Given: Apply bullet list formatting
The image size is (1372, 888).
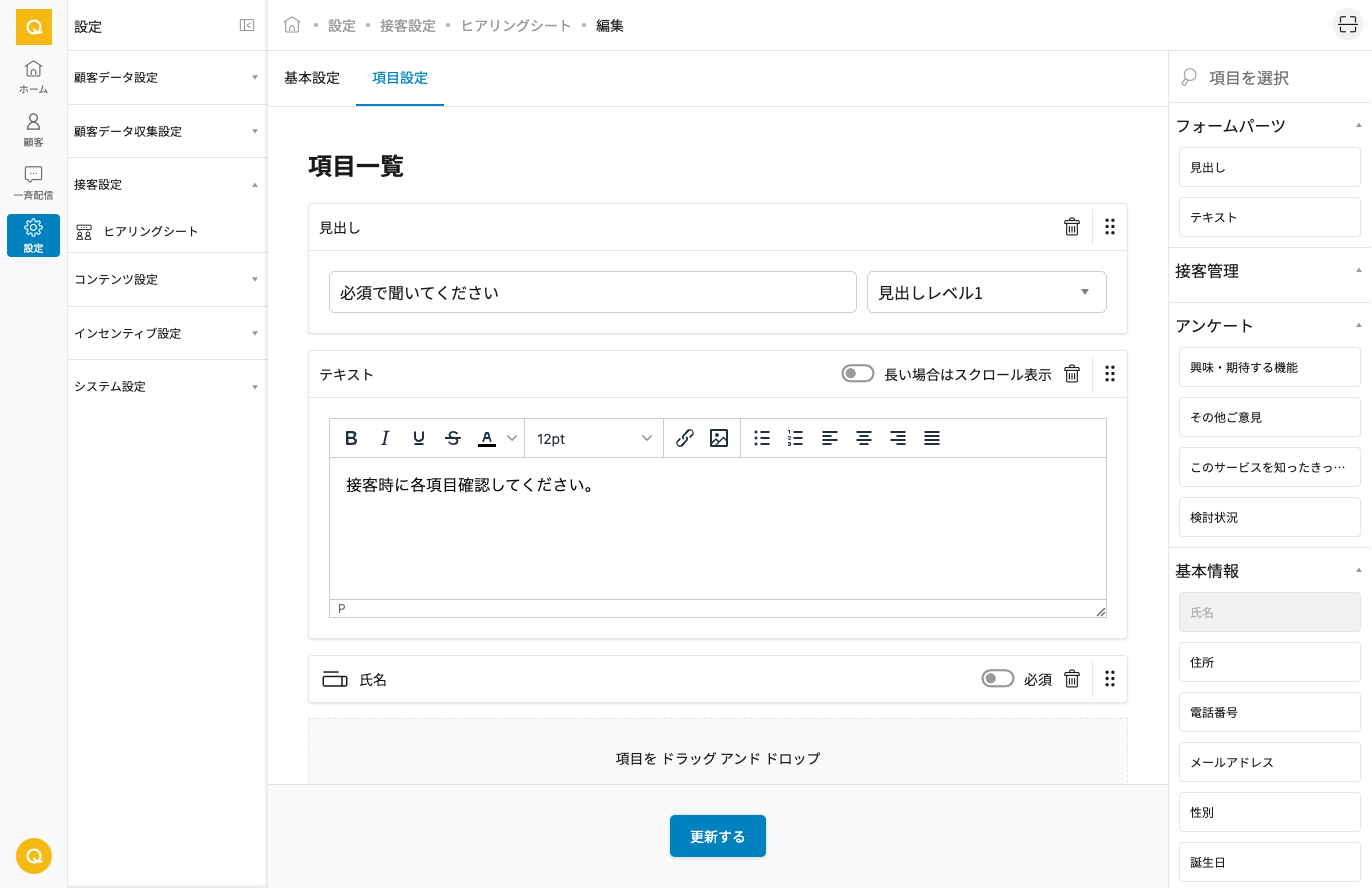Looking at the screenshot, I should pyautogui.click(x=762, y=438).
